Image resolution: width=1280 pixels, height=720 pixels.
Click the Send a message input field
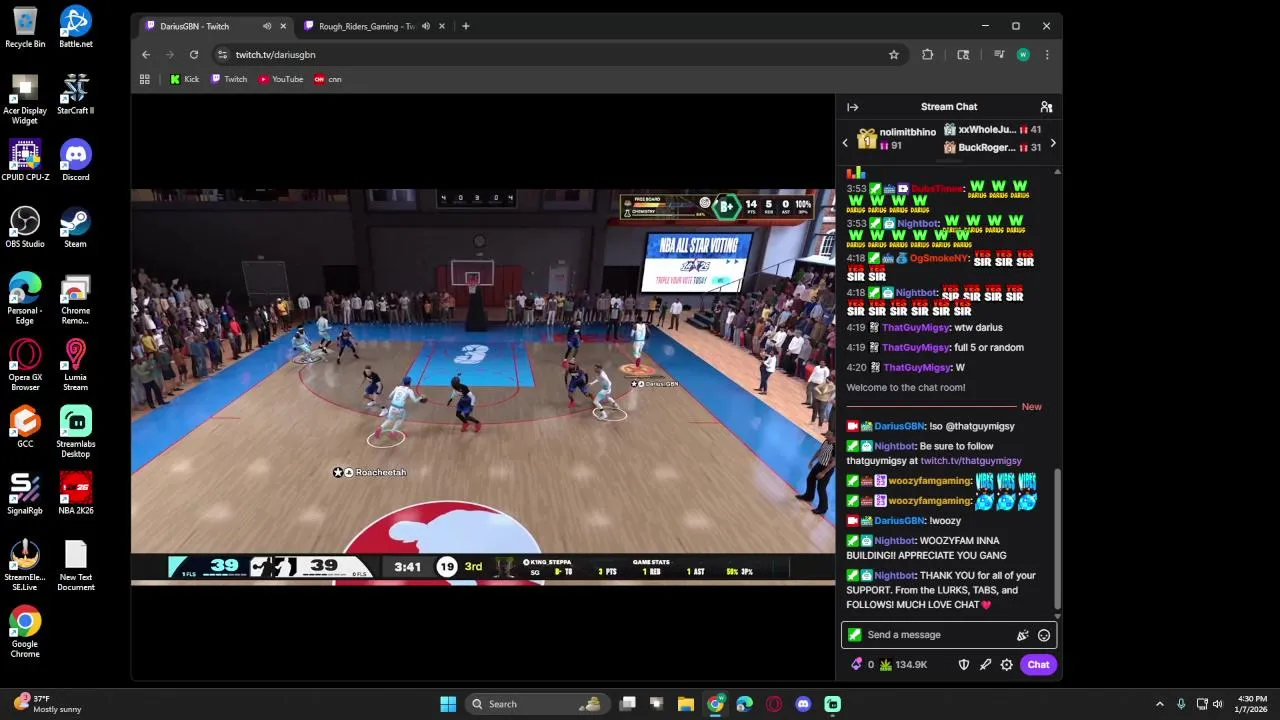pyautogui.click(x=938, y=635)
